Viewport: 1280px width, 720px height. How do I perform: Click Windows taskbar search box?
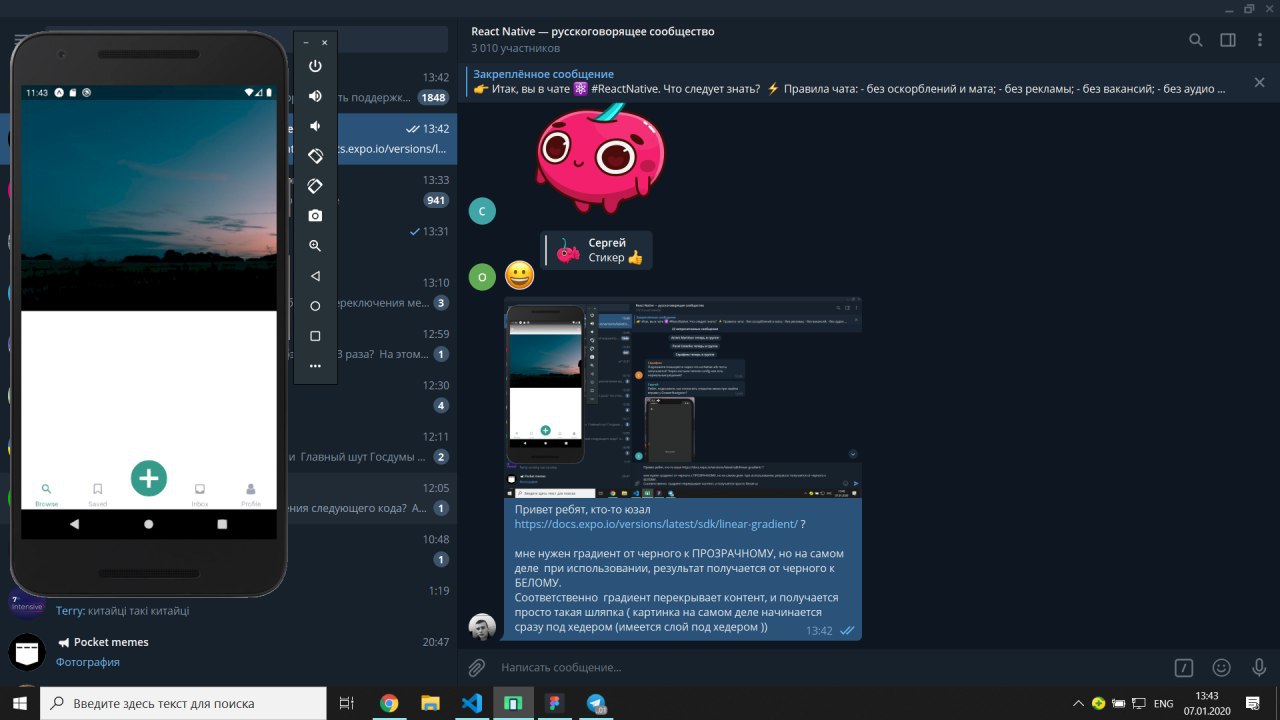tap(183, 703)
